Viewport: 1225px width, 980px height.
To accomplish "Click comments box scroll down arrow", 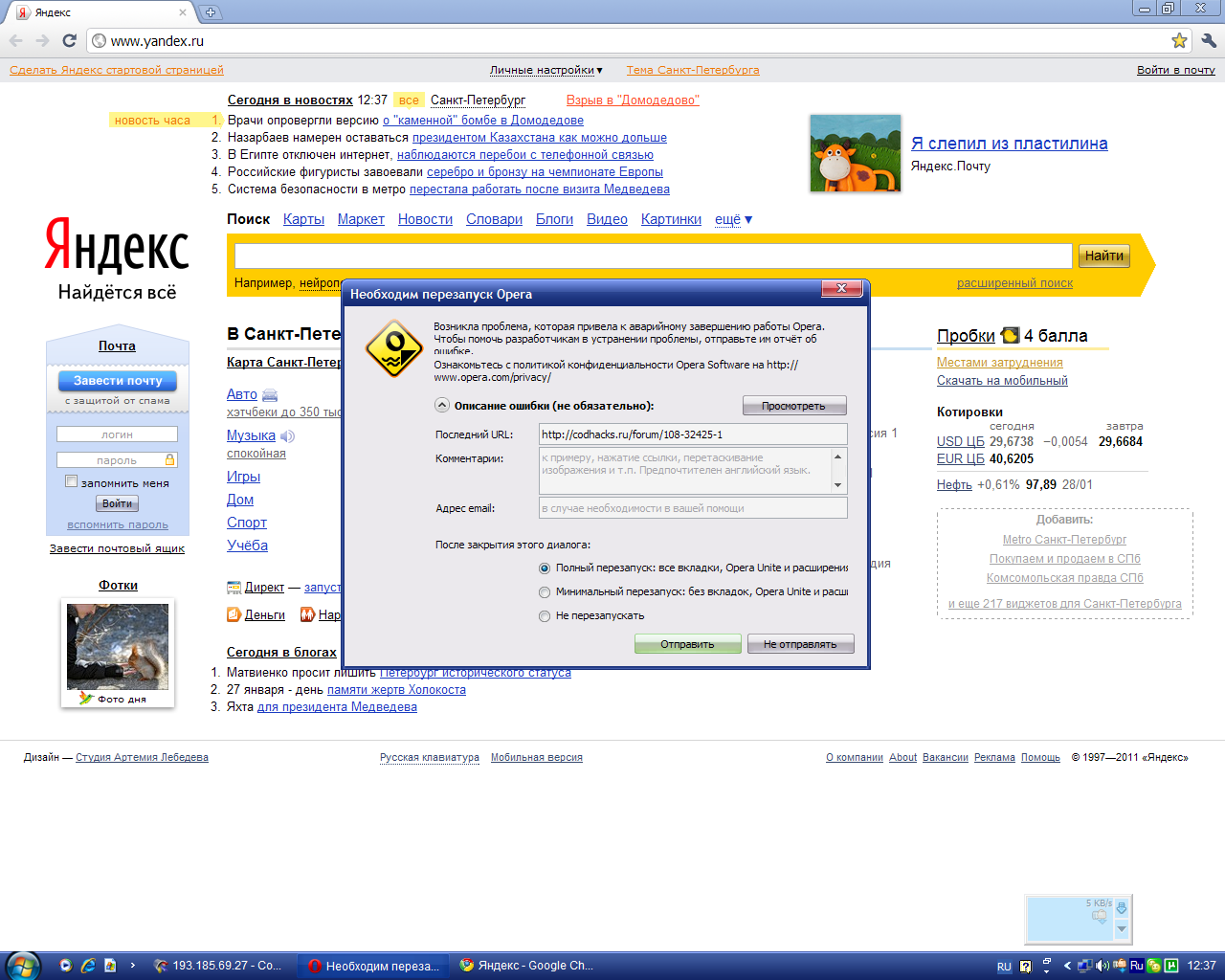I will (x=838, y=485).
